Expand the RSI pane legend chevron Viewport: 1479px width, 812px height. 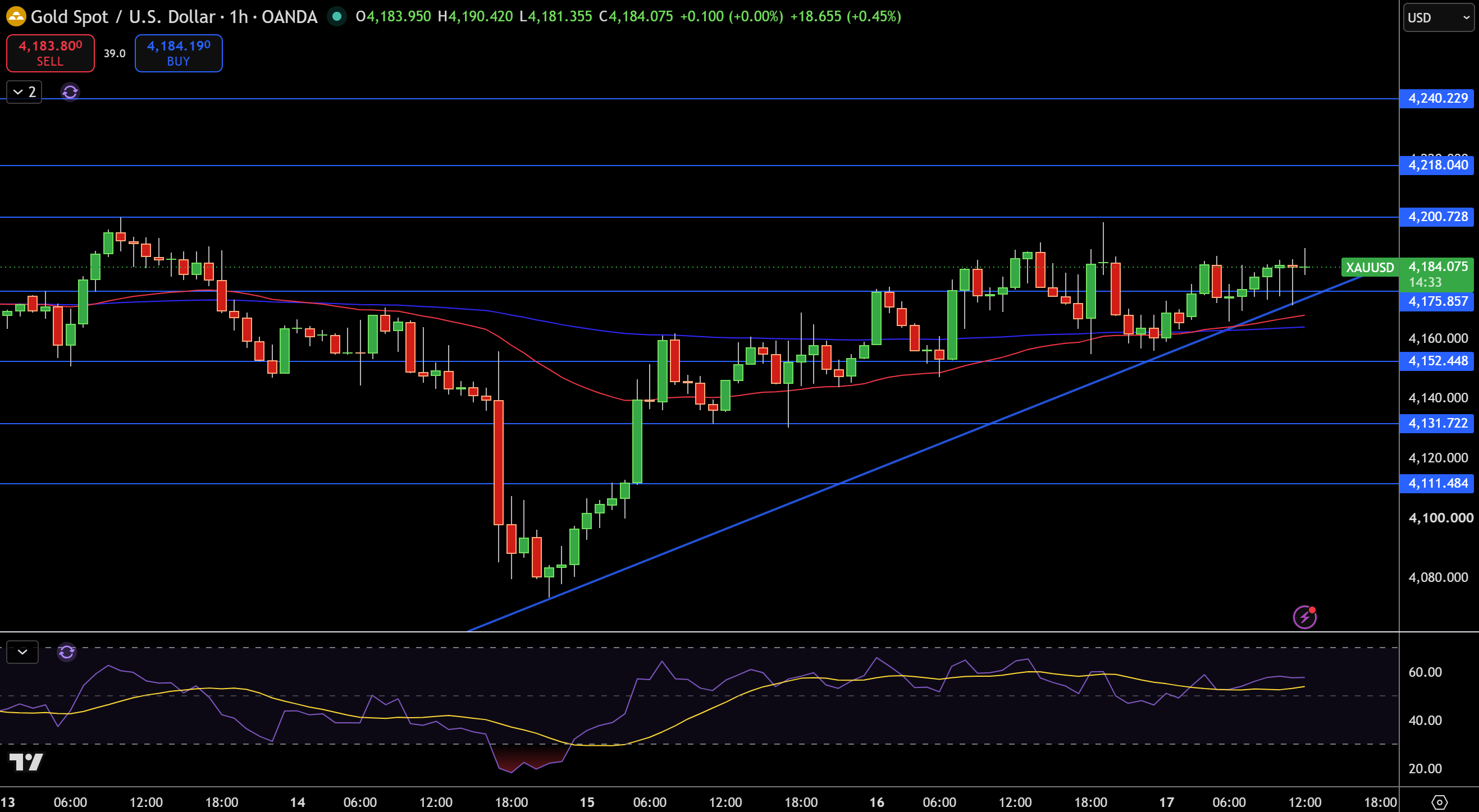pos(22,652)
